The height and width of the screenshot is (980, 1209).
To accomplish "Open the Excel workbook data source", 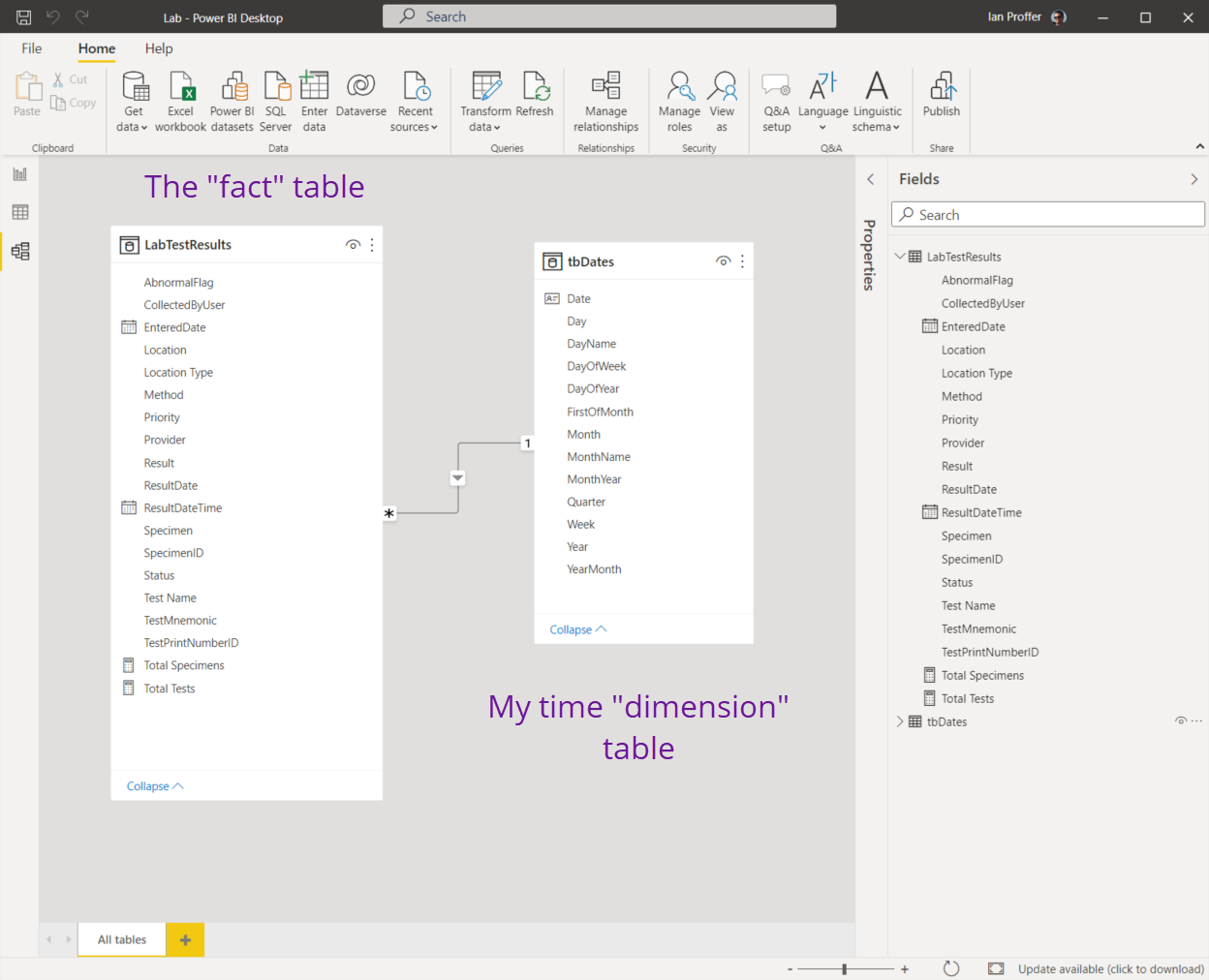I will [181, 102].
